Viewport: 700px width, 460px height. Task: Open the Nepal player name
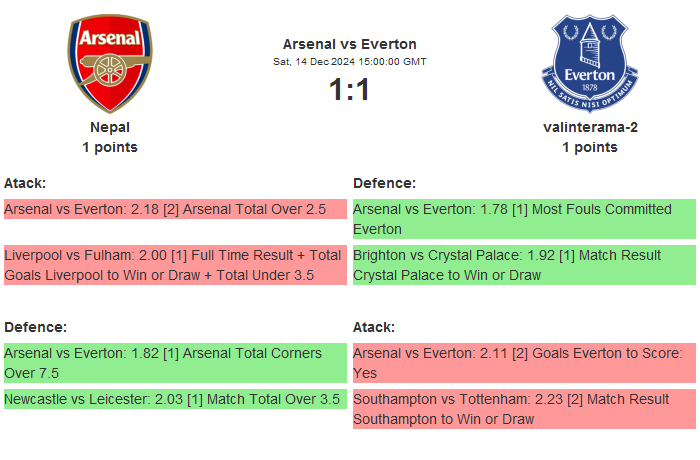pos(110,127)
